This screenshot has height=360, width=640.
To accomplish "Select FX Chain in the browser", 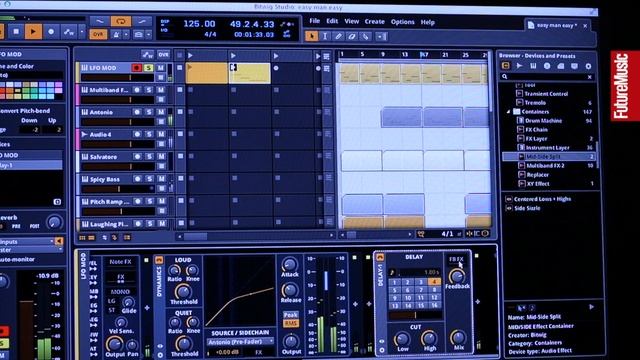I will [536, 130].
